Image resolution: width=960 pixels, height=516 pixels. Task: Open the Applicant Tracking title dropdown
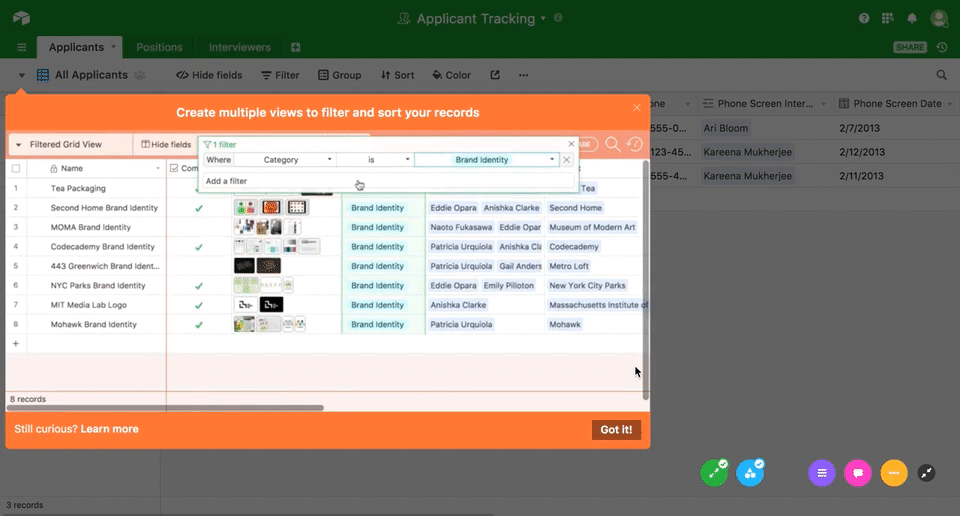[543, 18]
